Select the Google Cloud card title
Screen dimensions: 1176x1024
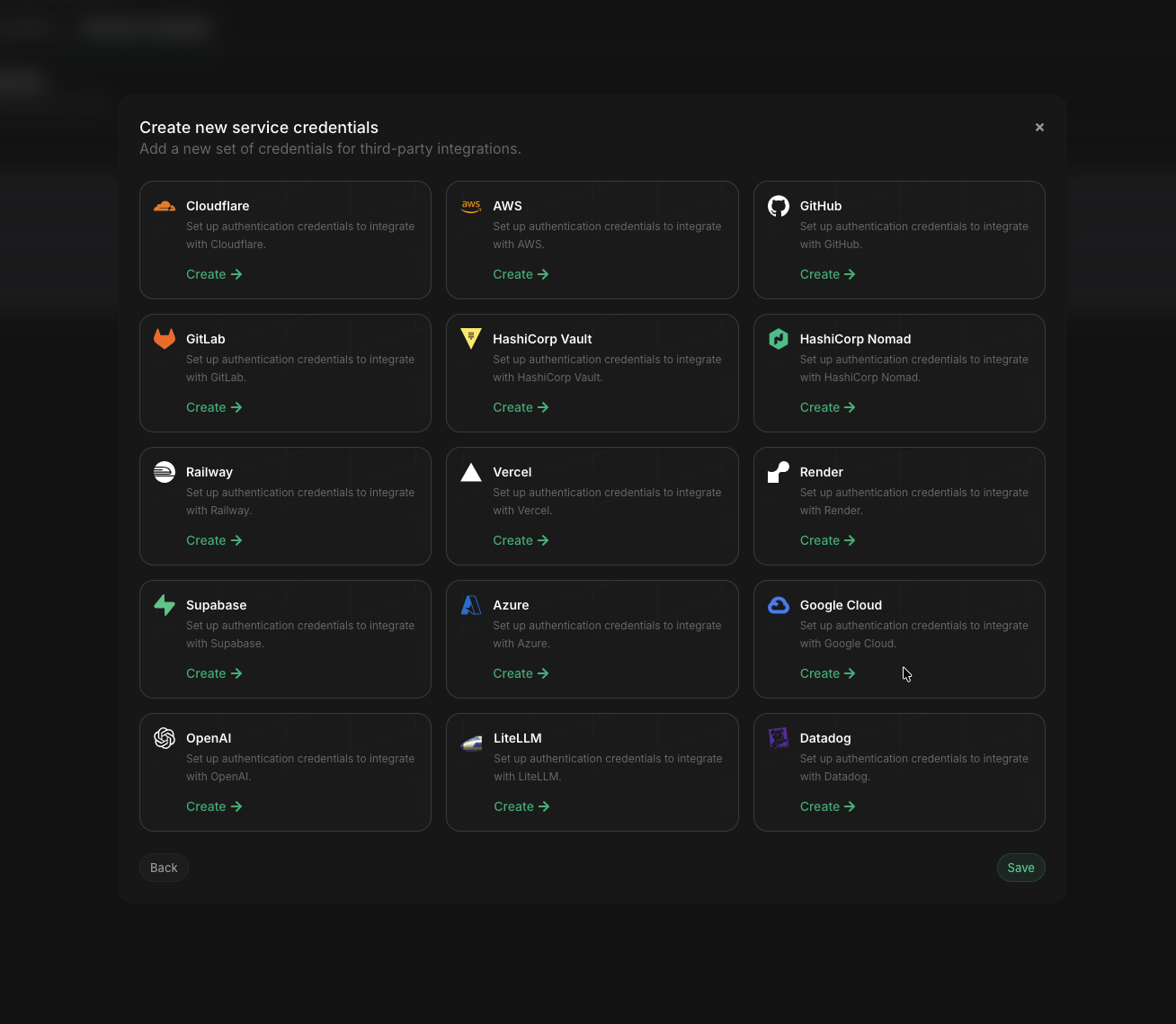click(x=841, y=605)
